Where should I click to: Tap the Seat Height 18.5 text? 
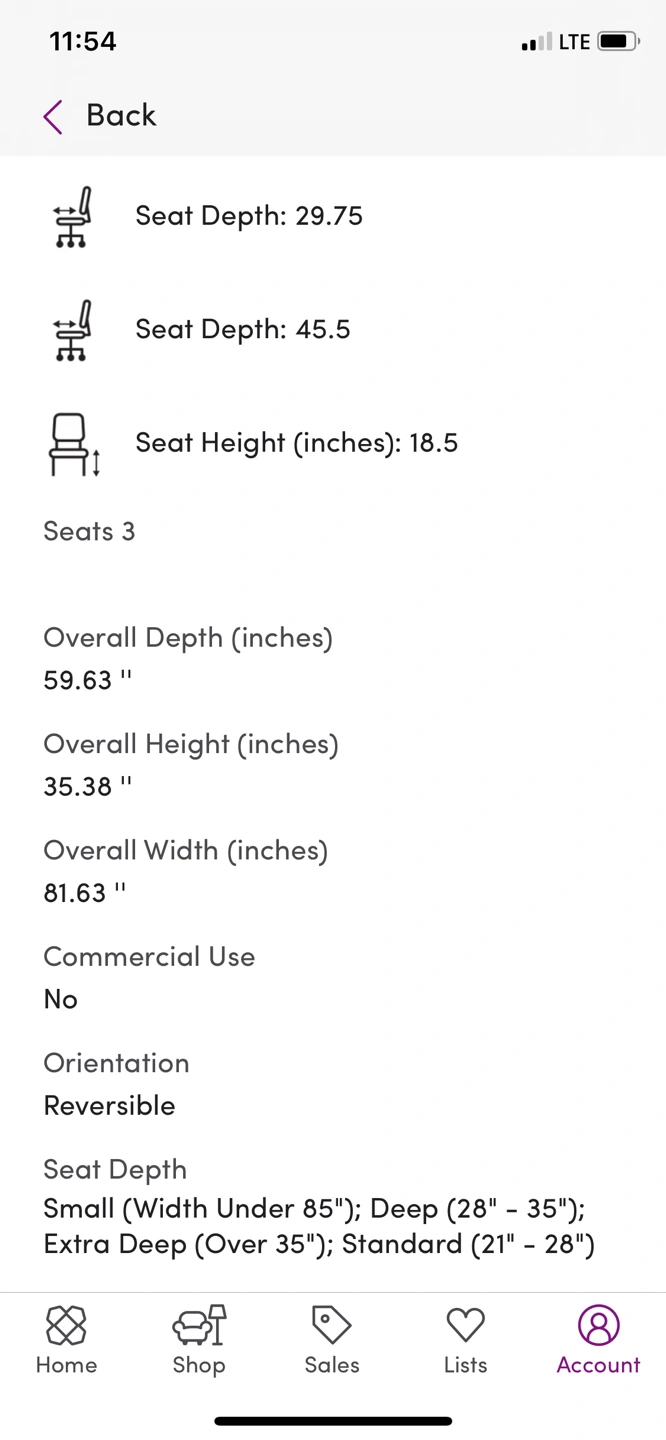point(296,443)
